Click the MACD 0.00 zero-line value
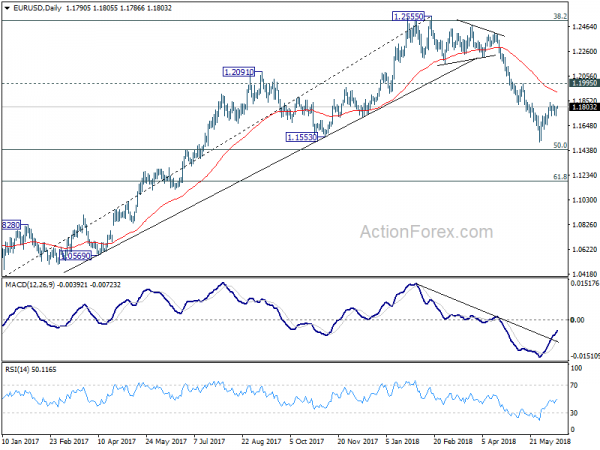This screenshot has height=450, width=600. click(577, 320)
